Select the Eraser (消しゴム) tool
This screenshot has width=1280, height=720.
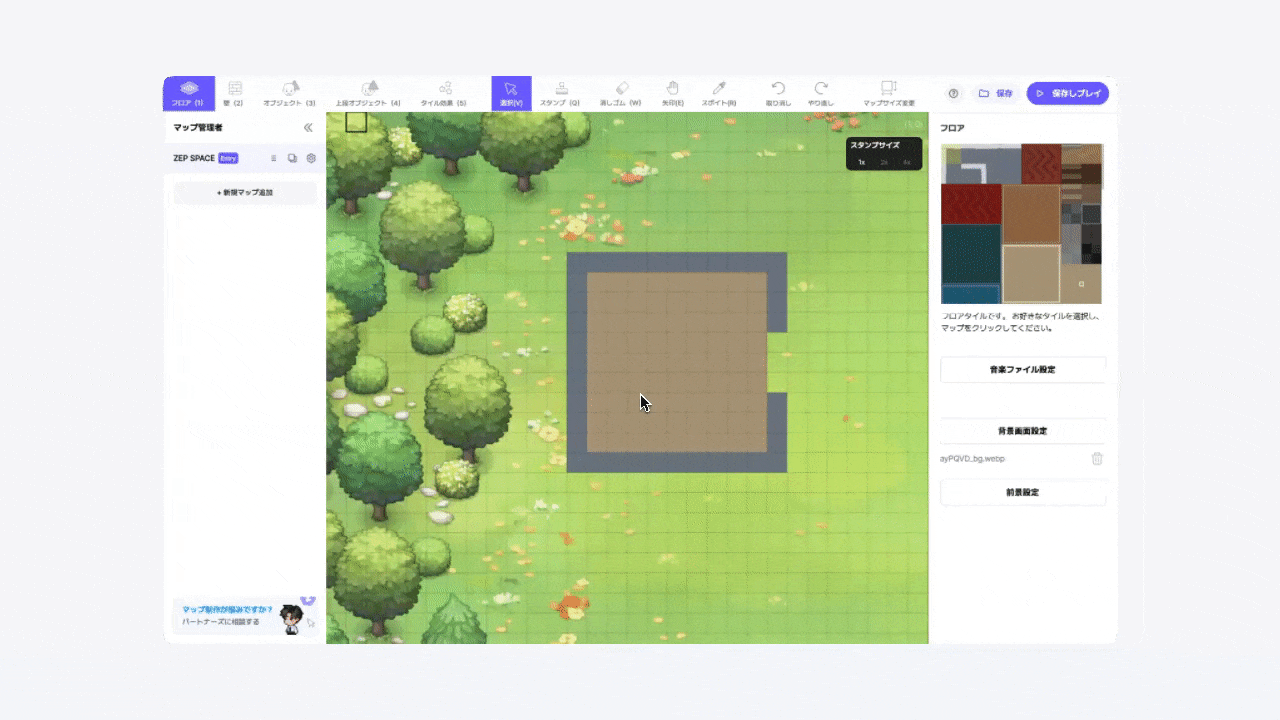(620, 93)
